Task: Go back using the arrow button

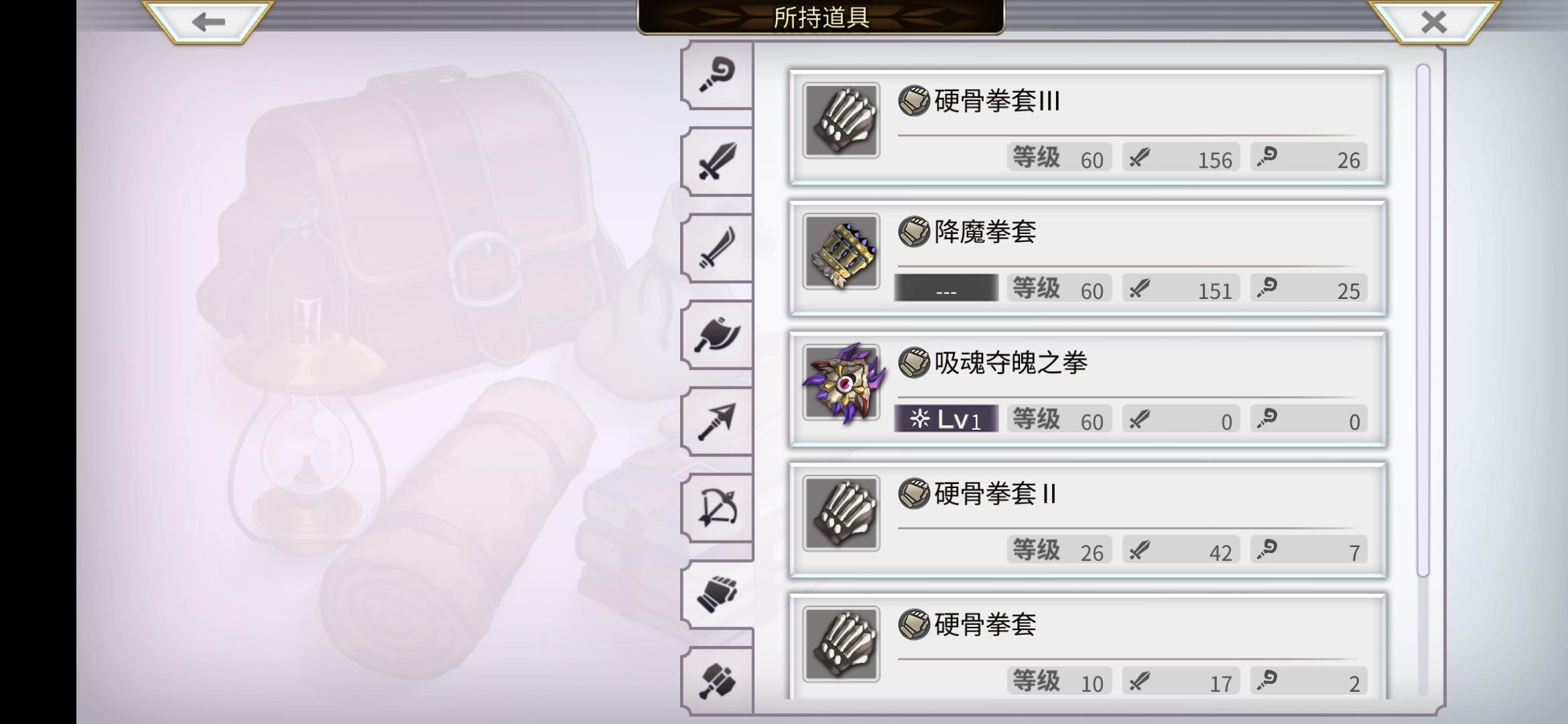Action: click(208, 21)
